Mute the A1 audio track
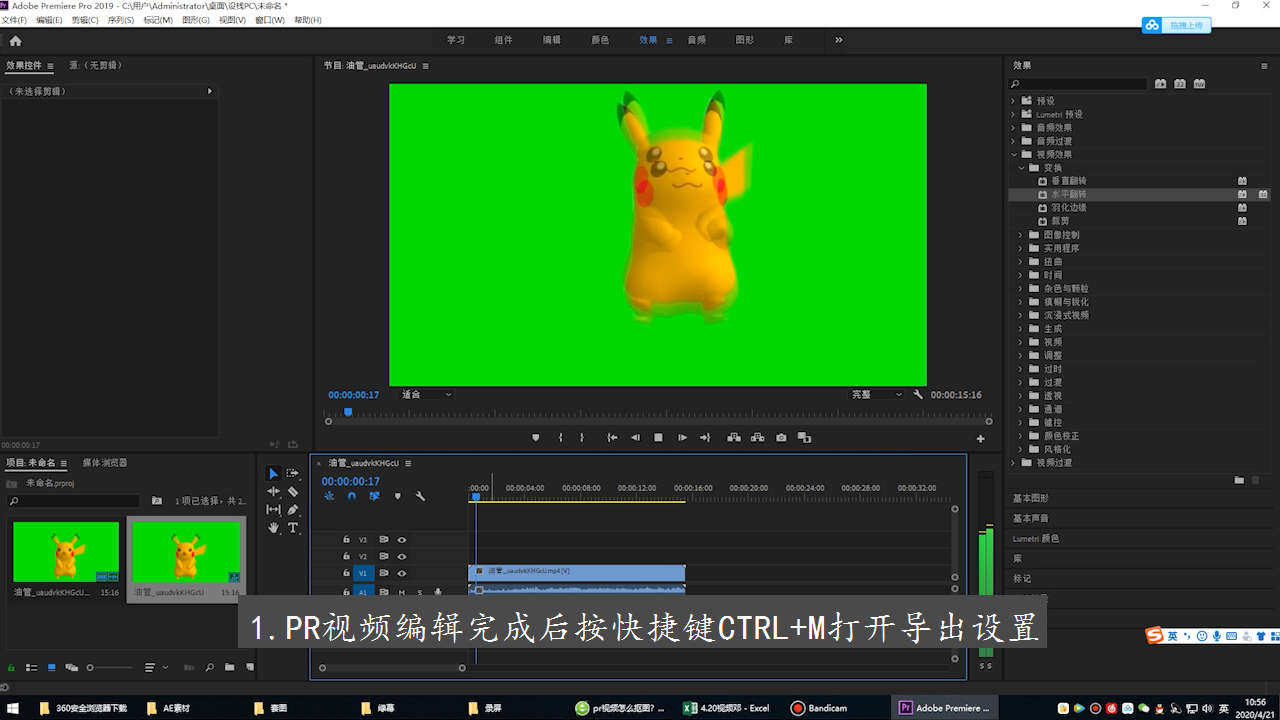This screenshot has width=1280, height=720. click(x=402, y=592)
